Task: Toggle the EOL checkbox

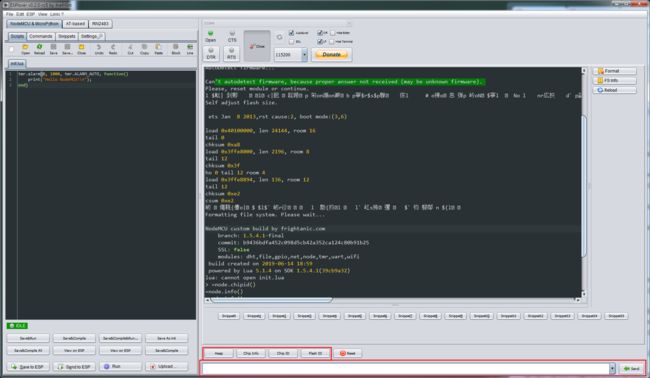Action: 291,41
